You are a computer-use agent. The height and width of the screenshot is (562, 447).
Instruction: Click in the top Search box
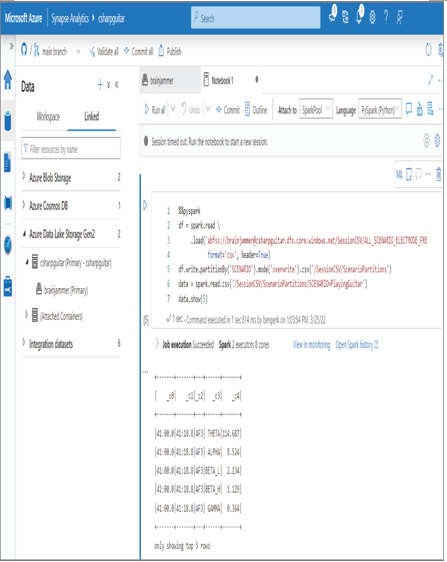[256, 17]
